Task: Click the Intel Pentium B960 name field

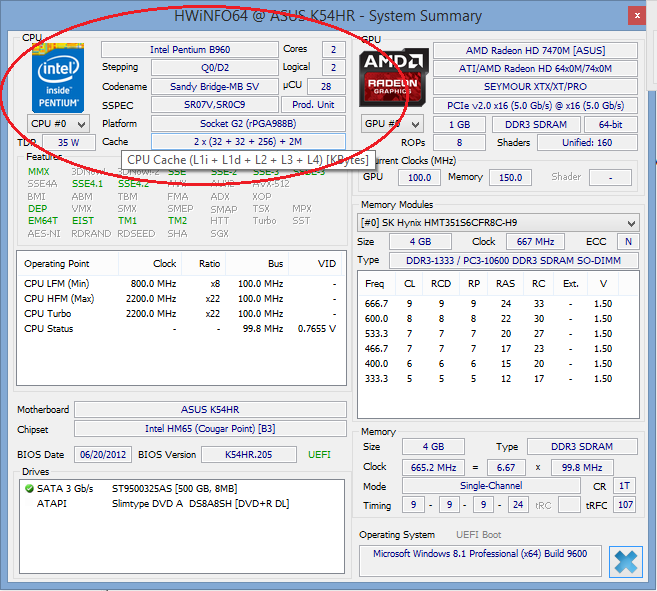Action: (189, 50)
